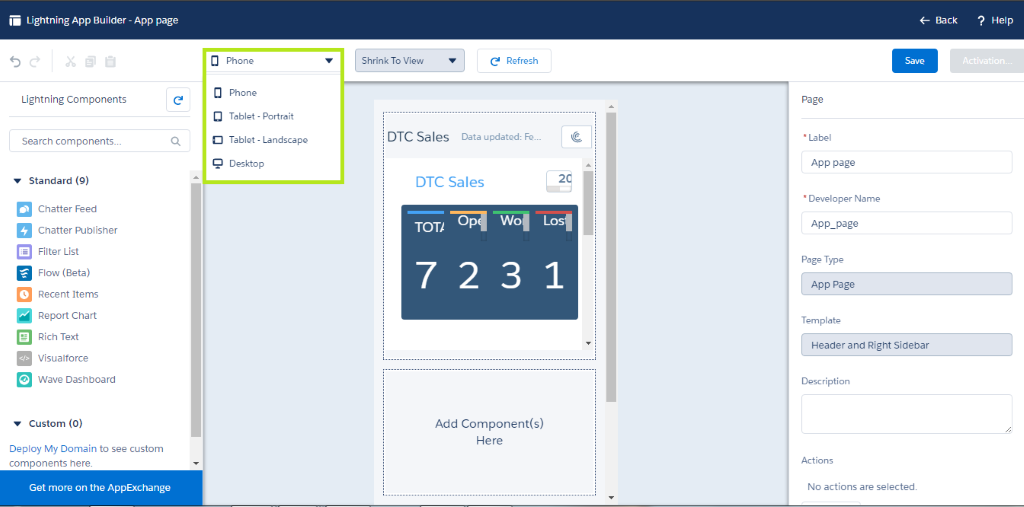Screen dimensions: 1024x507
Task: Click the Lightning App Builder logo icon
Action: pos(15,20)
